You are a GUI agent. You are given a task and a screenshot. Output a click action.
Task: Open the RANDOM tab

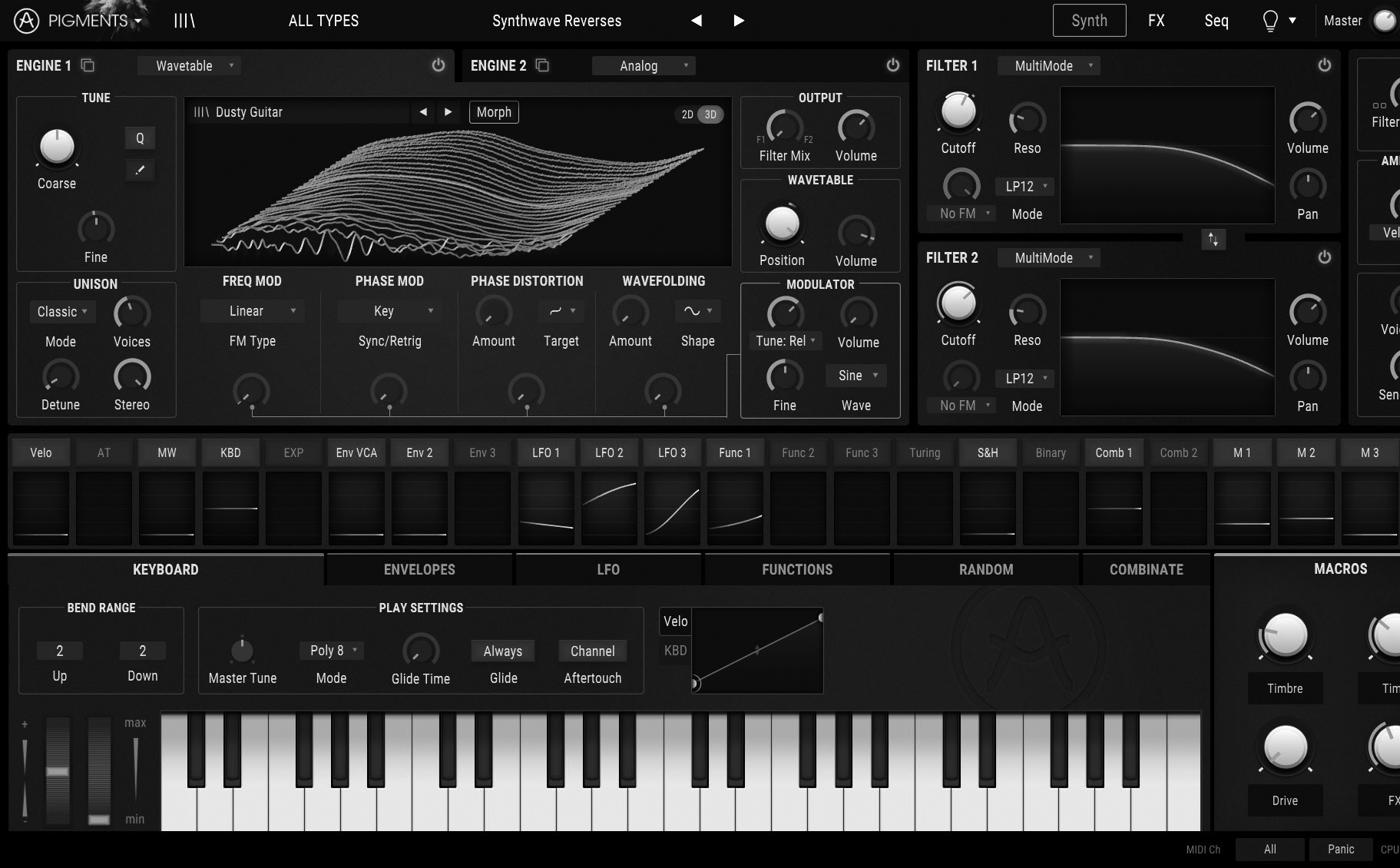tap(986, 569)
